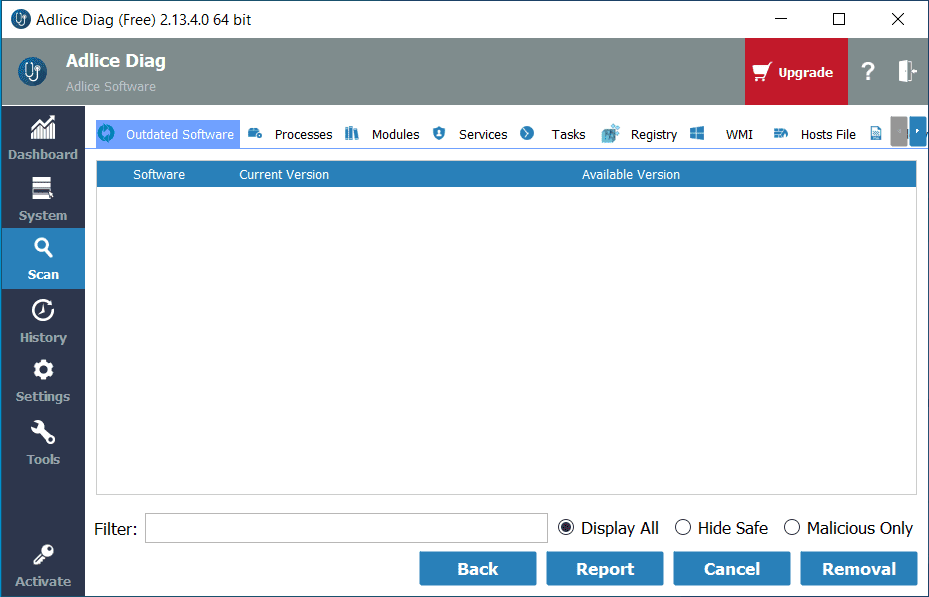Screen dimensions: 929x597
Task: Click the Upgrade shopping cart button
Action: [x=796, y=72]
